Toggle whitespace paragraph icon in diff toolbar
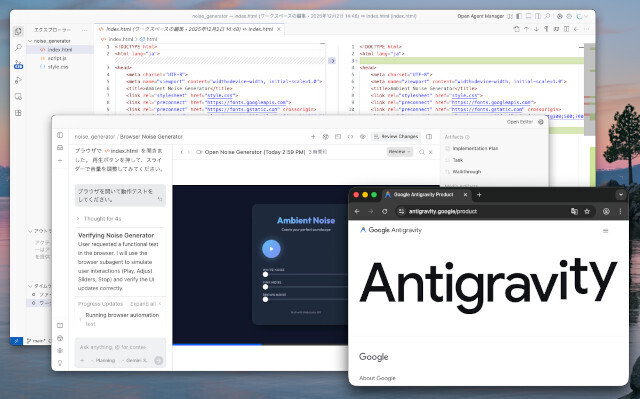This screenshot has width=640, height=399. coord(546,29)
